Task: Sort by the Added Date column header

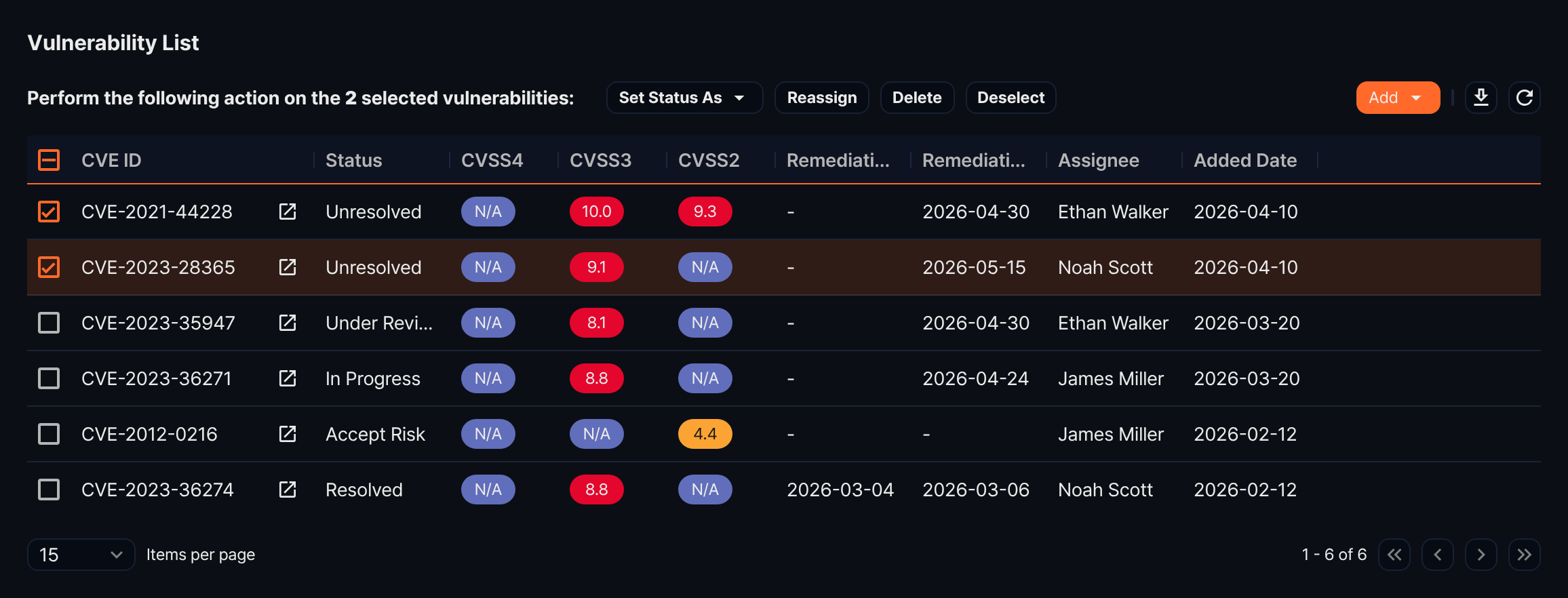Action: (x=1245, y=160)
